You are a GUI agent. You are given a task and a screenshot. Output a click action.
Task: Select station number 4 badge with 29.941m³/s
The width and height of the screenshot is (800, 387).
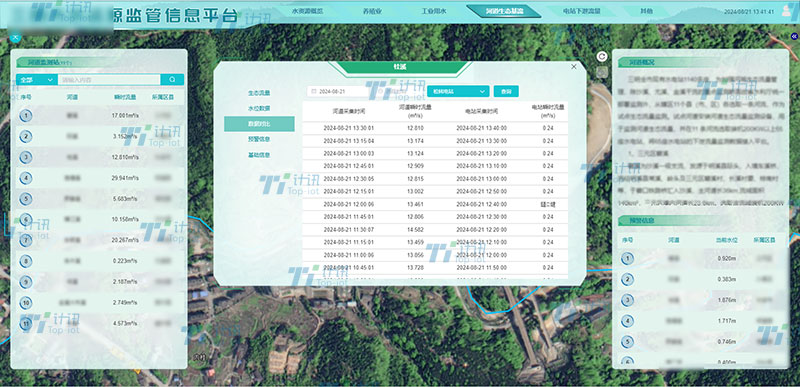(x=26, y=178)
